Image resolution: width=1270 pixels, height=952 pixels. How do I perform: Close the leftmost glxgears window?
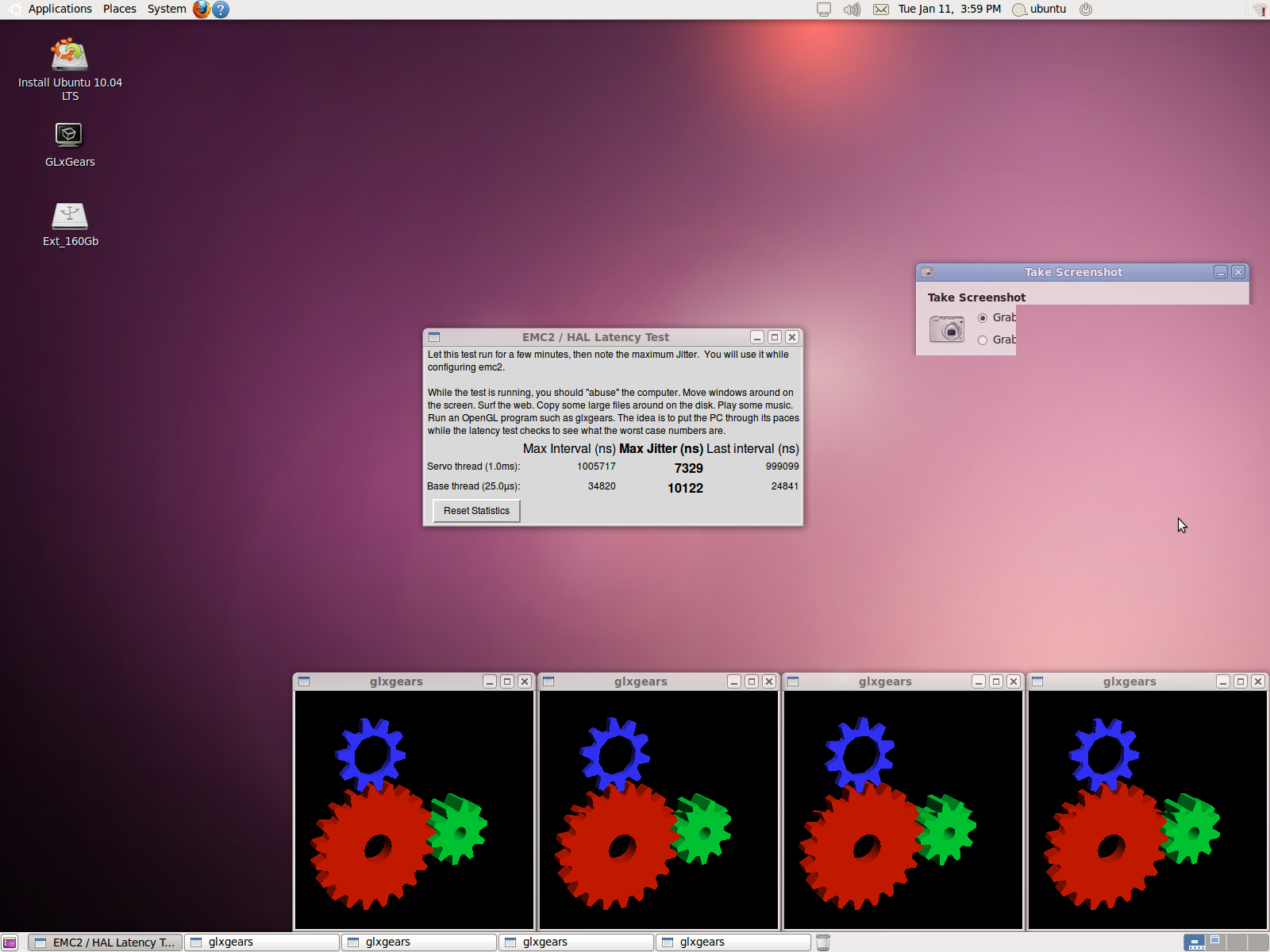point(525,681)
